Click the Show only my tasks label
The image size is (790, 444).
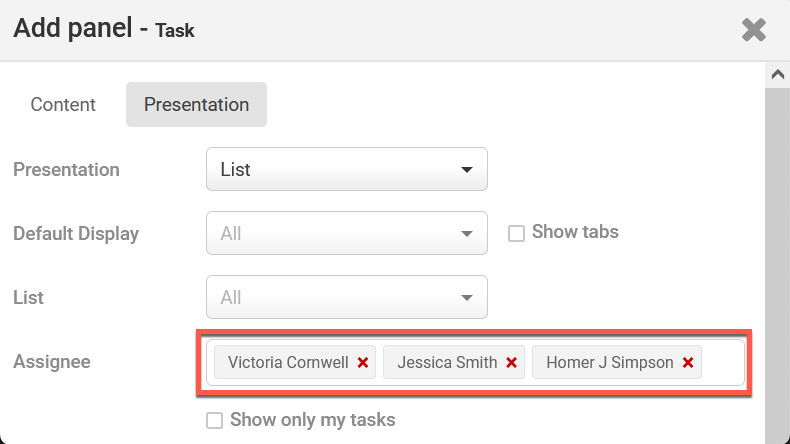click(312, 420)
